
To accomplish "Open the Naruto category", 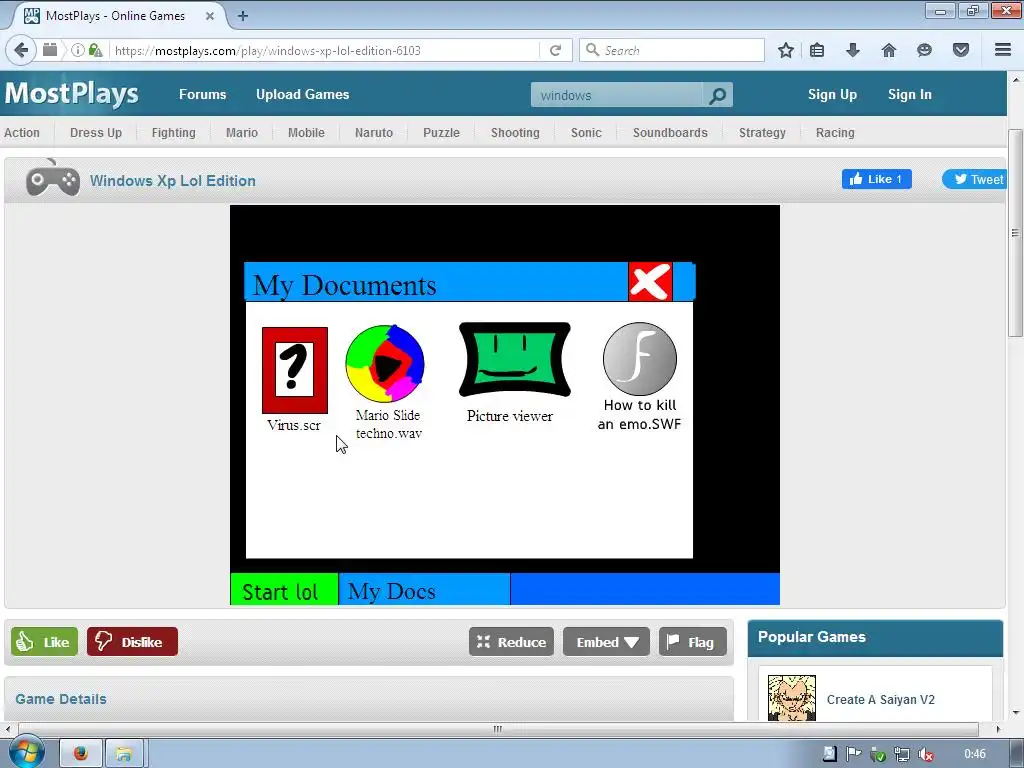I will tap(374, 133).
